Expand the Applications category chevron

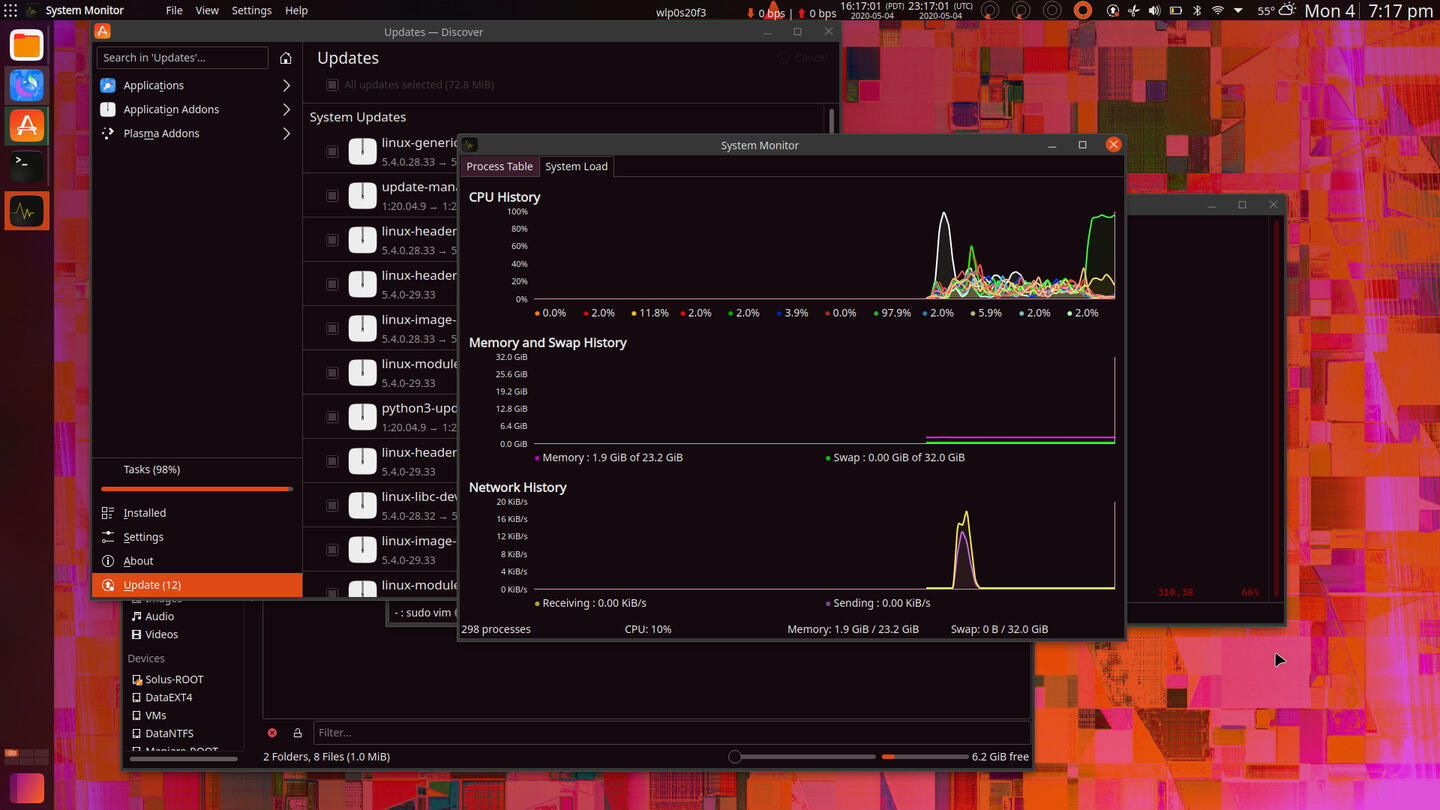[x=286, y=85]
